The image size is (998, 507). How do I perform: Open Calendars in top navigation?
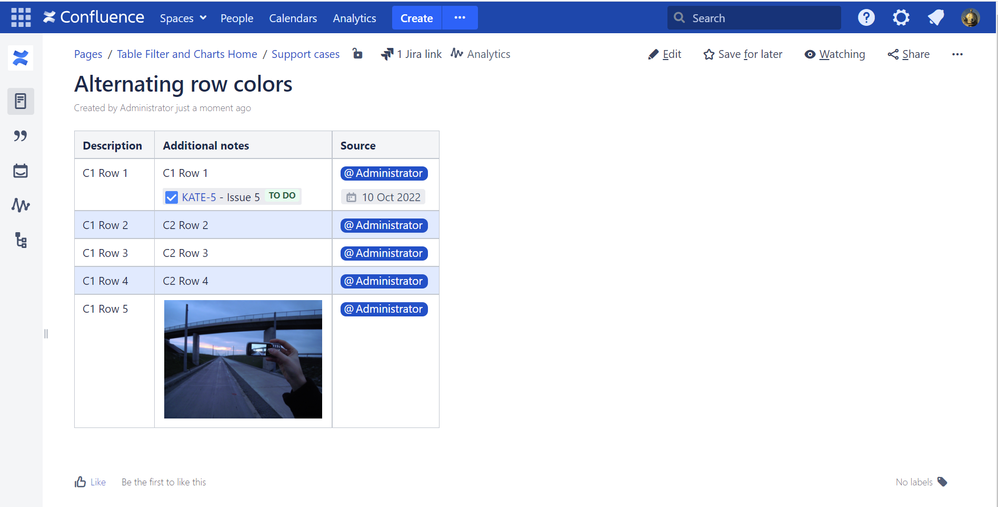click(293, 18)
